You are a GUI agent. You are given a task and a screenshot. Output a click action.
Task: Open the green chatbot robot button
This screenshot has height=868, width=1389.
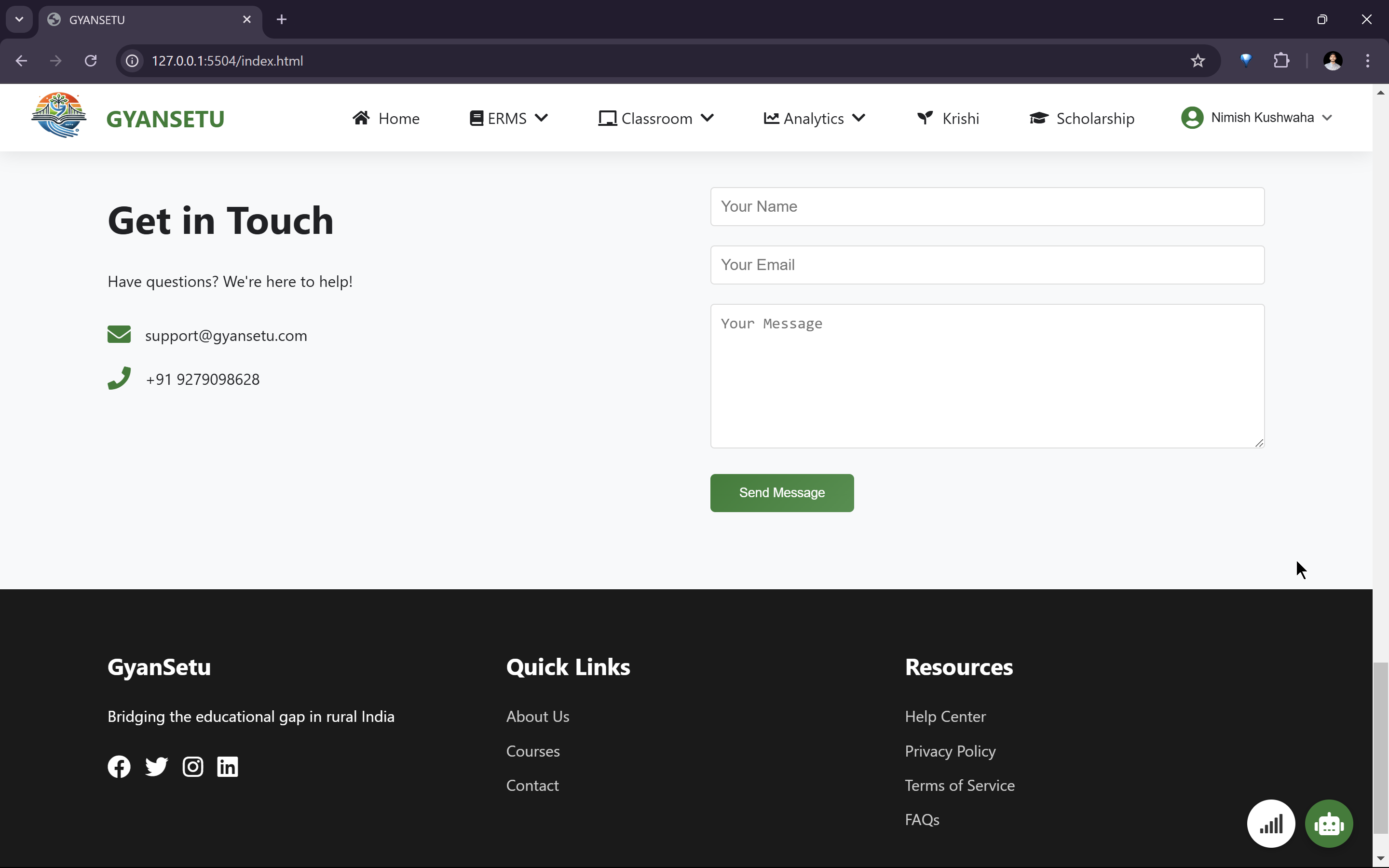(1328, 824)
